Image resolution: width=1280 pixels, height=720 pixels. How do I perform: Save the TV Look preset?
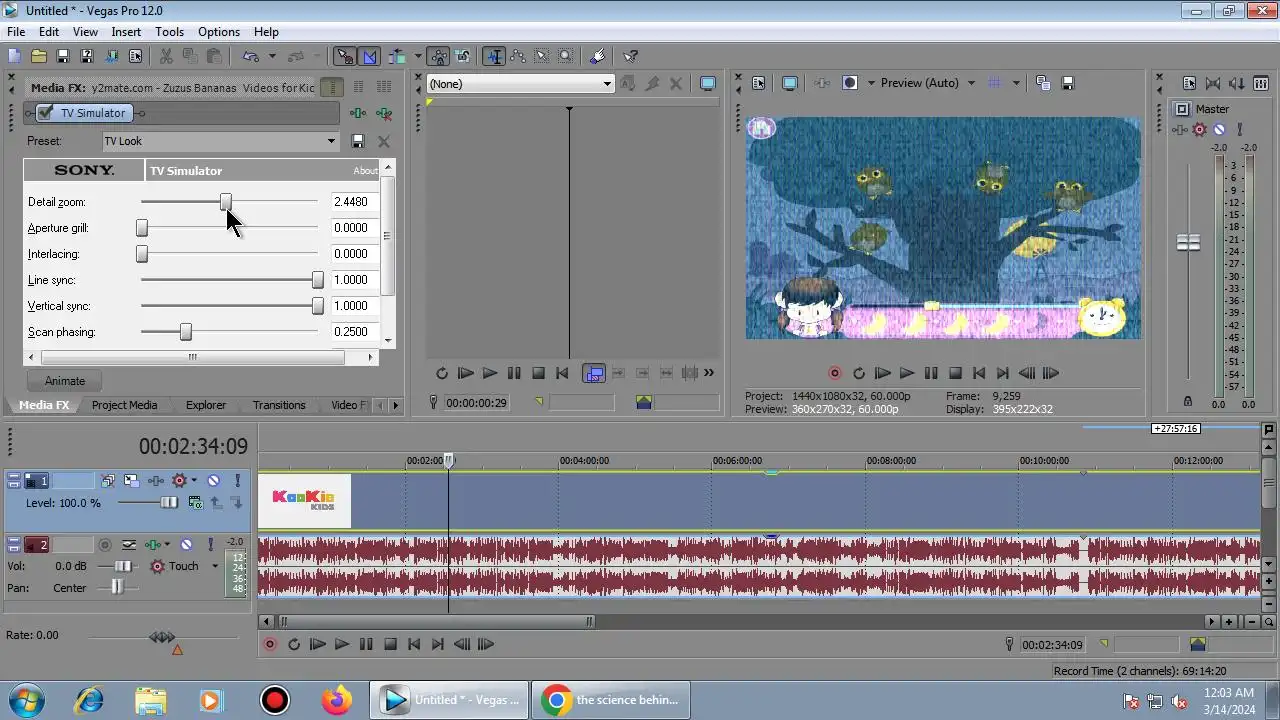pyautogui.click(x=358, y=141)
